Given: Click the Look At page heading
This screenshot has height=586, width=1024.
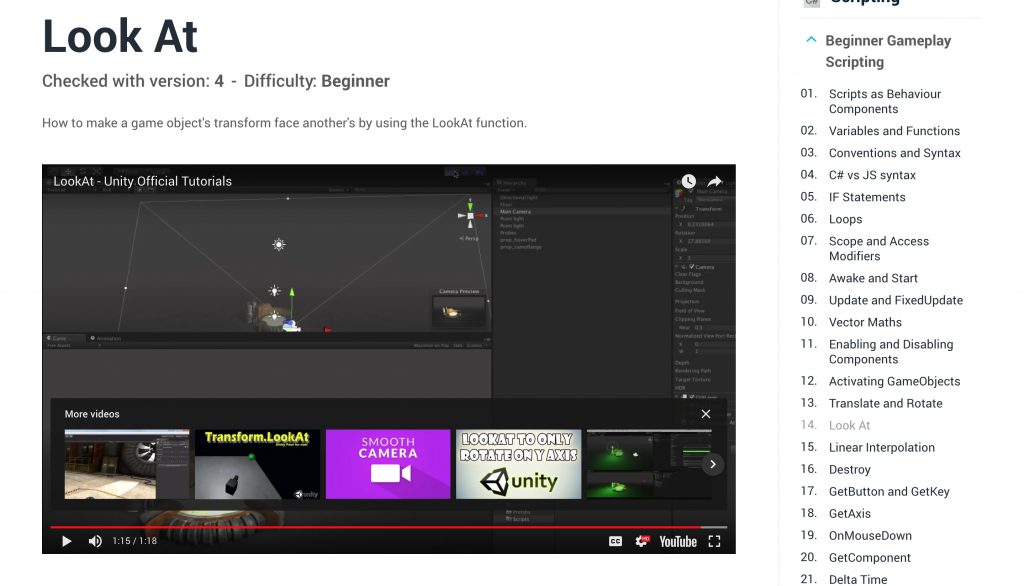Looking at the screenshot, I should tap(120, 36).
